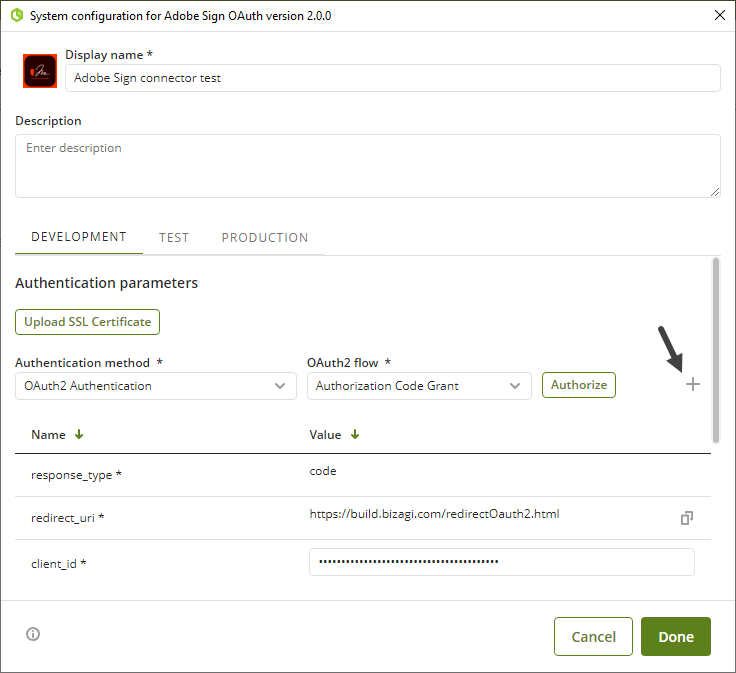Click the plus icon to add parameter
This screenshot has height=673, width=736.
692,384
